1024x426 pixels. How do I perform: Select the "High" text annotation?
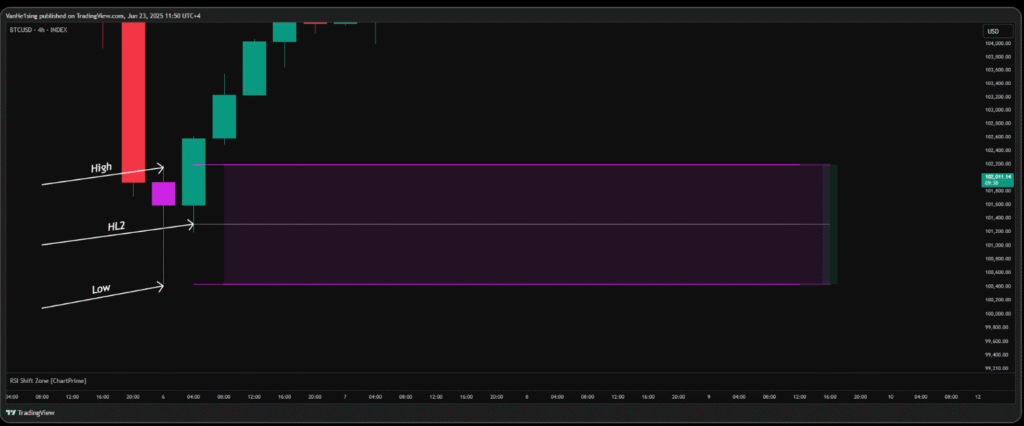[101, 168]
